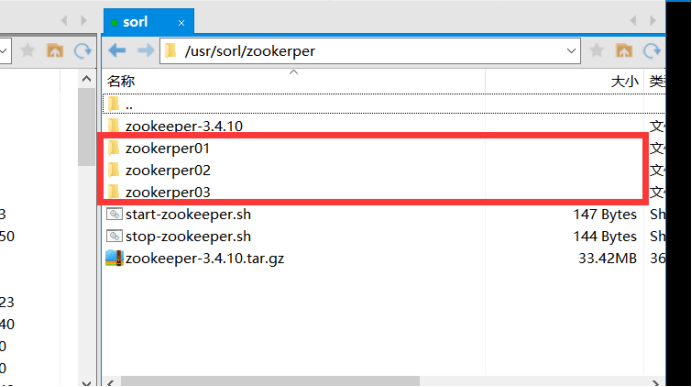Click the folder icon of zookerper03
The height and width of the screenshot is (387, 692).
tap(114, 192)
